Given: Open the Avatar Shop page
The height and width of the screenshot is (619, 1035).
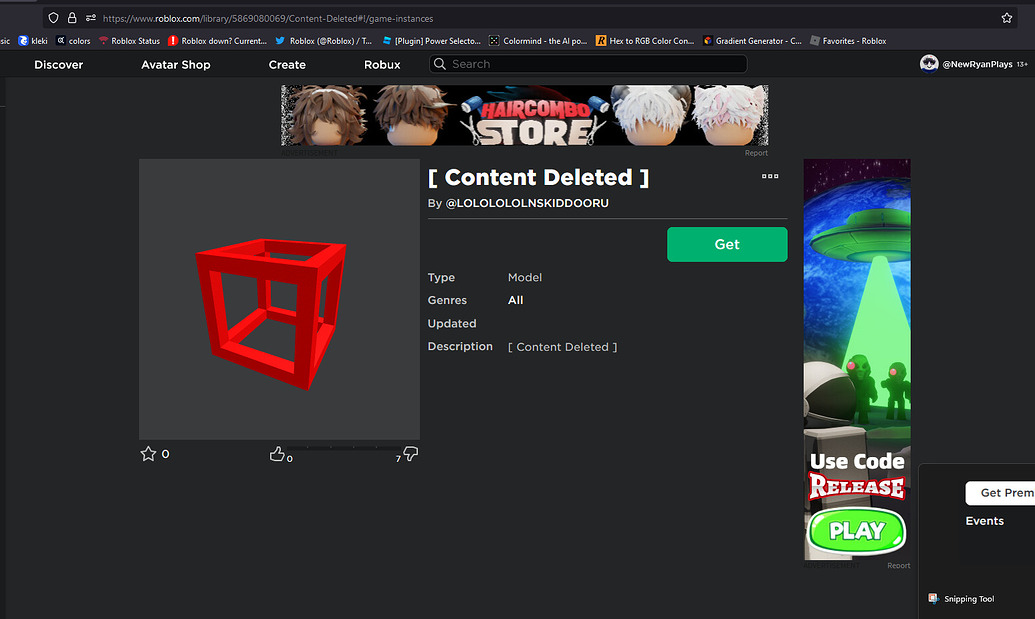Looking at the screenshot, I should click(175, 64).
